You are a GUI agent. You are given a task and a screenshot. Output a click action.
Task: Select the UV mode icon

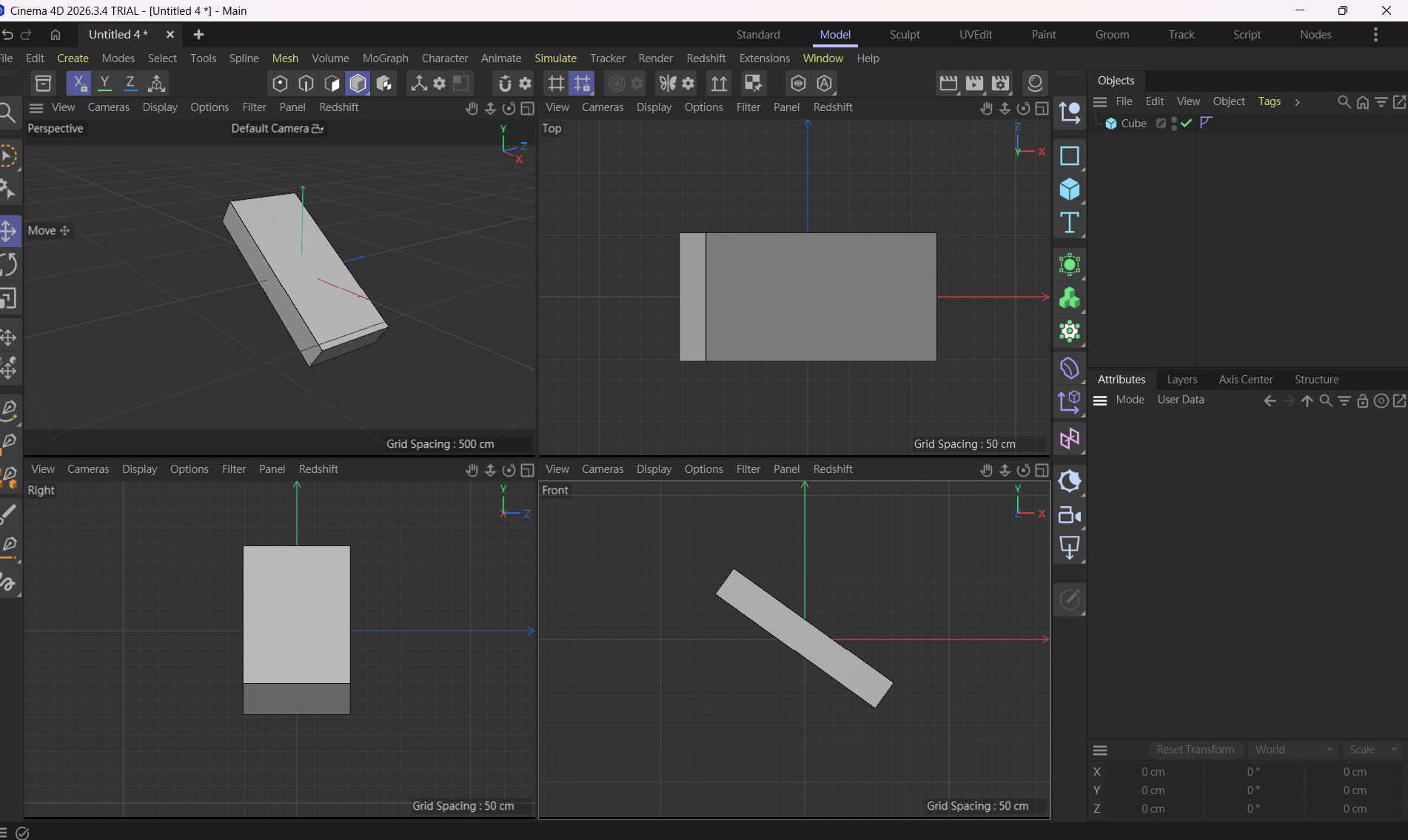coord(384,84)
